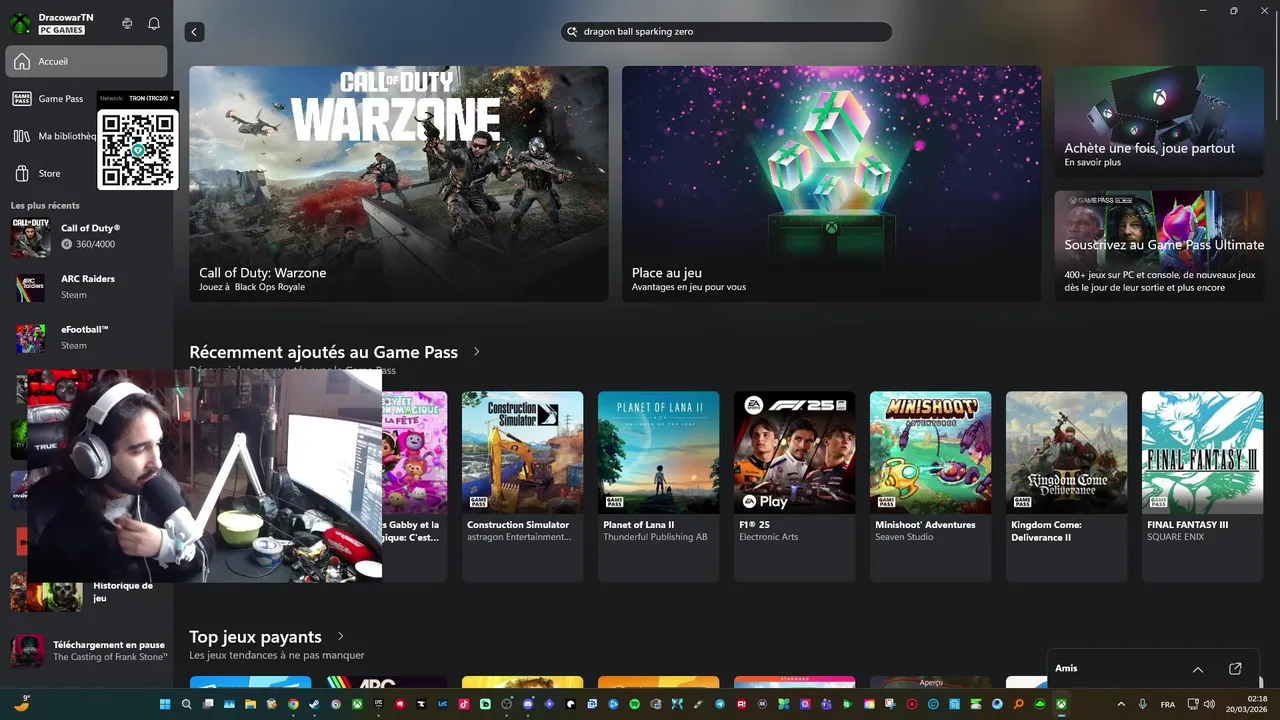Open FINAL FANTASY III game tile
1280x720 pixels.
[1202, 486]
